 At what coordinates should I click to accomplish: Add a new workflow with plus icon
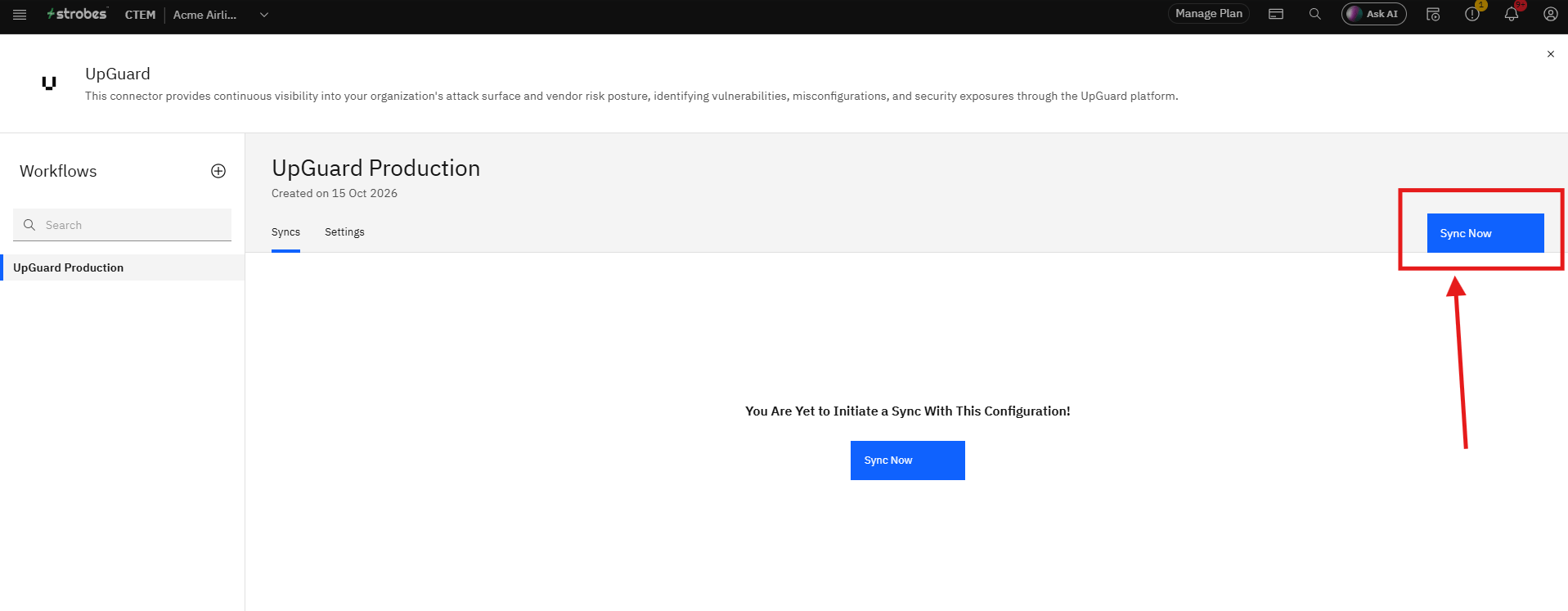click(x=218, y=171)
